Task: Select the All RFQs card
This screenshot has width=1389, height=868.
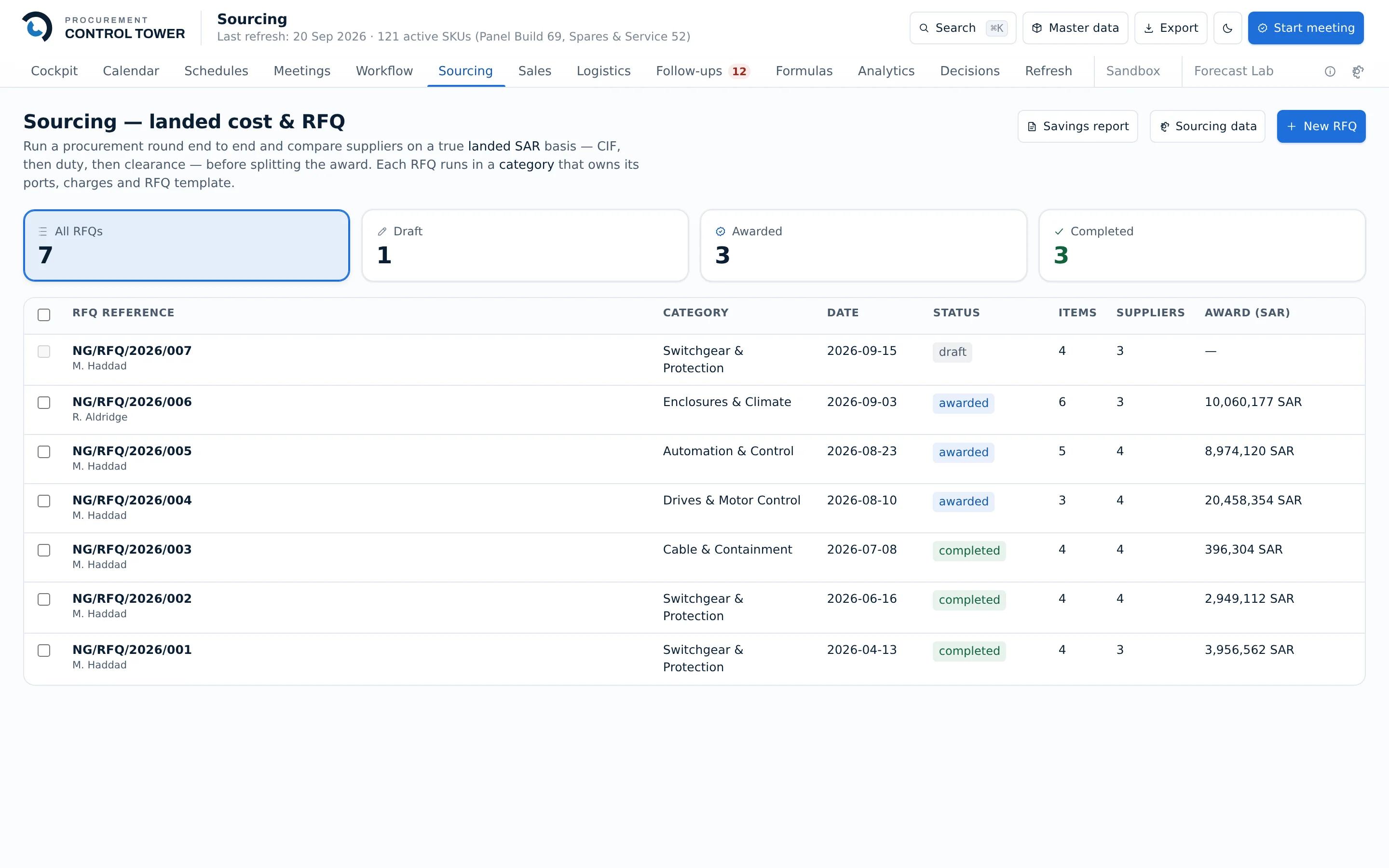Action: (x=187, y=246)
